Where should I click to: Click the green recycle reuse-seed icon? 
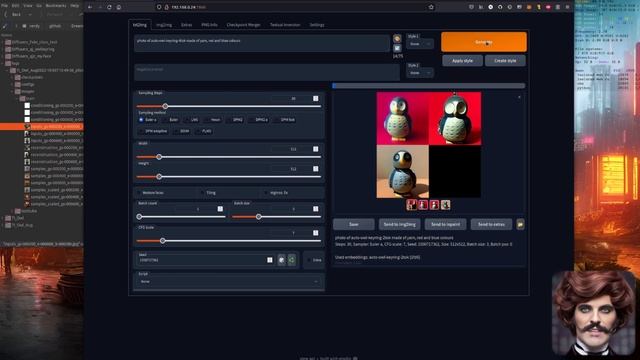(291, 260)
